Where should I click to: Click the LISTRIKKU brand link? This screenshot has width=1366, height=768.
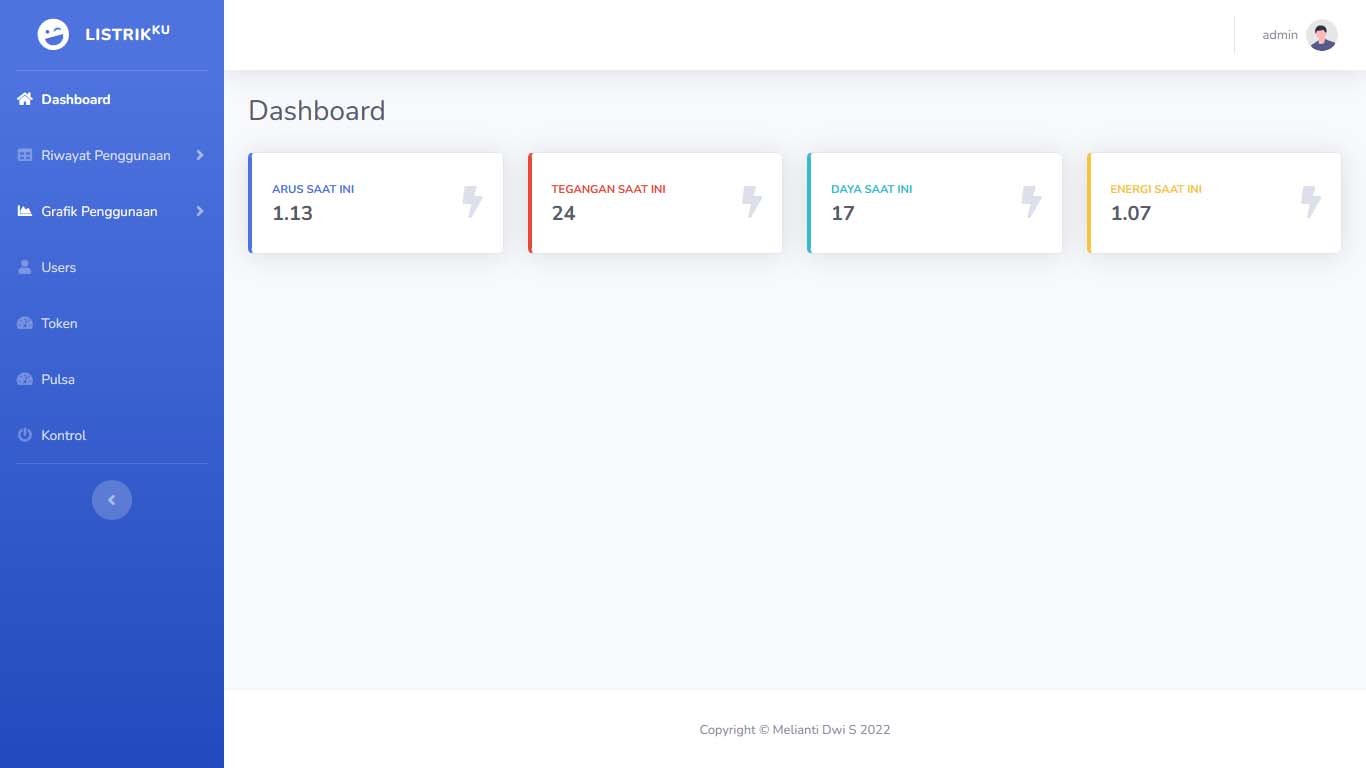pyautogui.click(x=127, y=35)
